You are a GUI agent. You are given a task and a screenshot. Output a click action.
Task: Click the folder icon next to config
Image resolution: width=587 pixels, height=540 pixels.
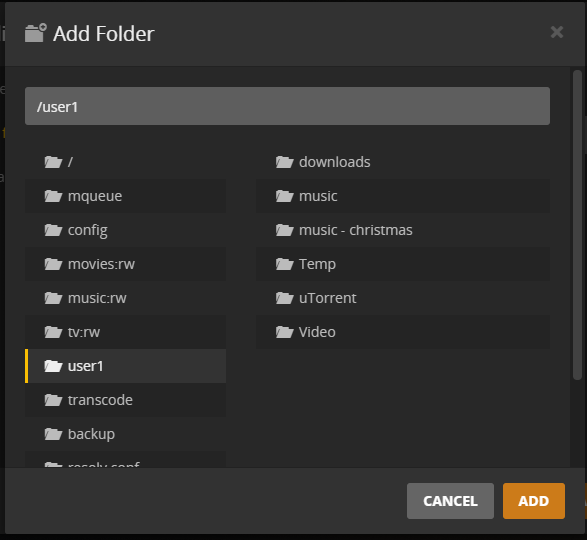(53, 230)
